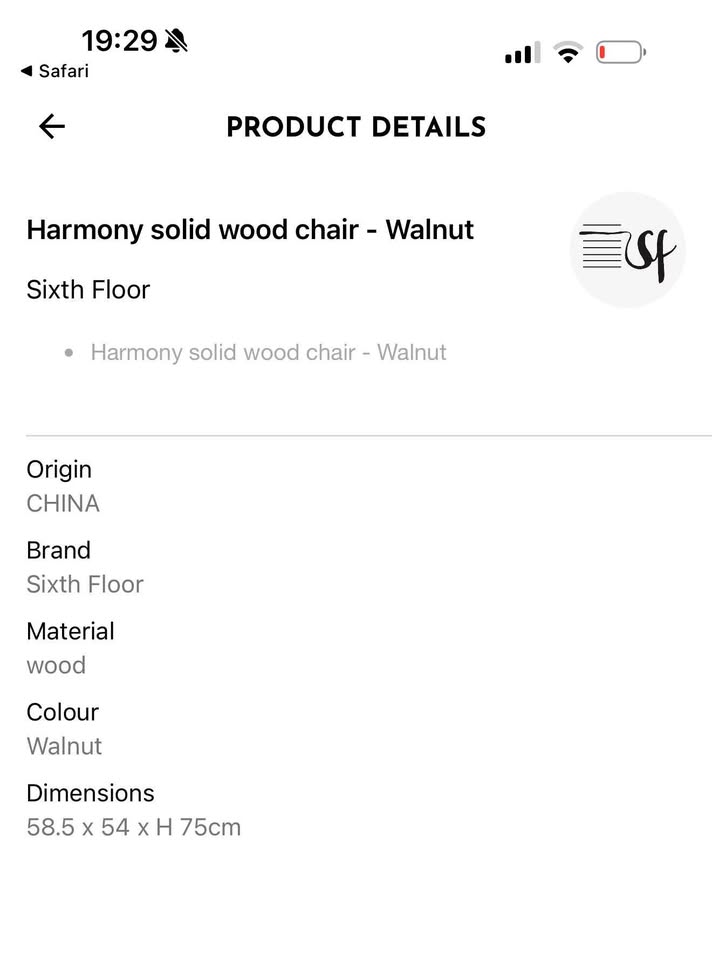Screen dimensions: 712x960
Task: Tap the low battery indicator
Action: pos(620,53)
